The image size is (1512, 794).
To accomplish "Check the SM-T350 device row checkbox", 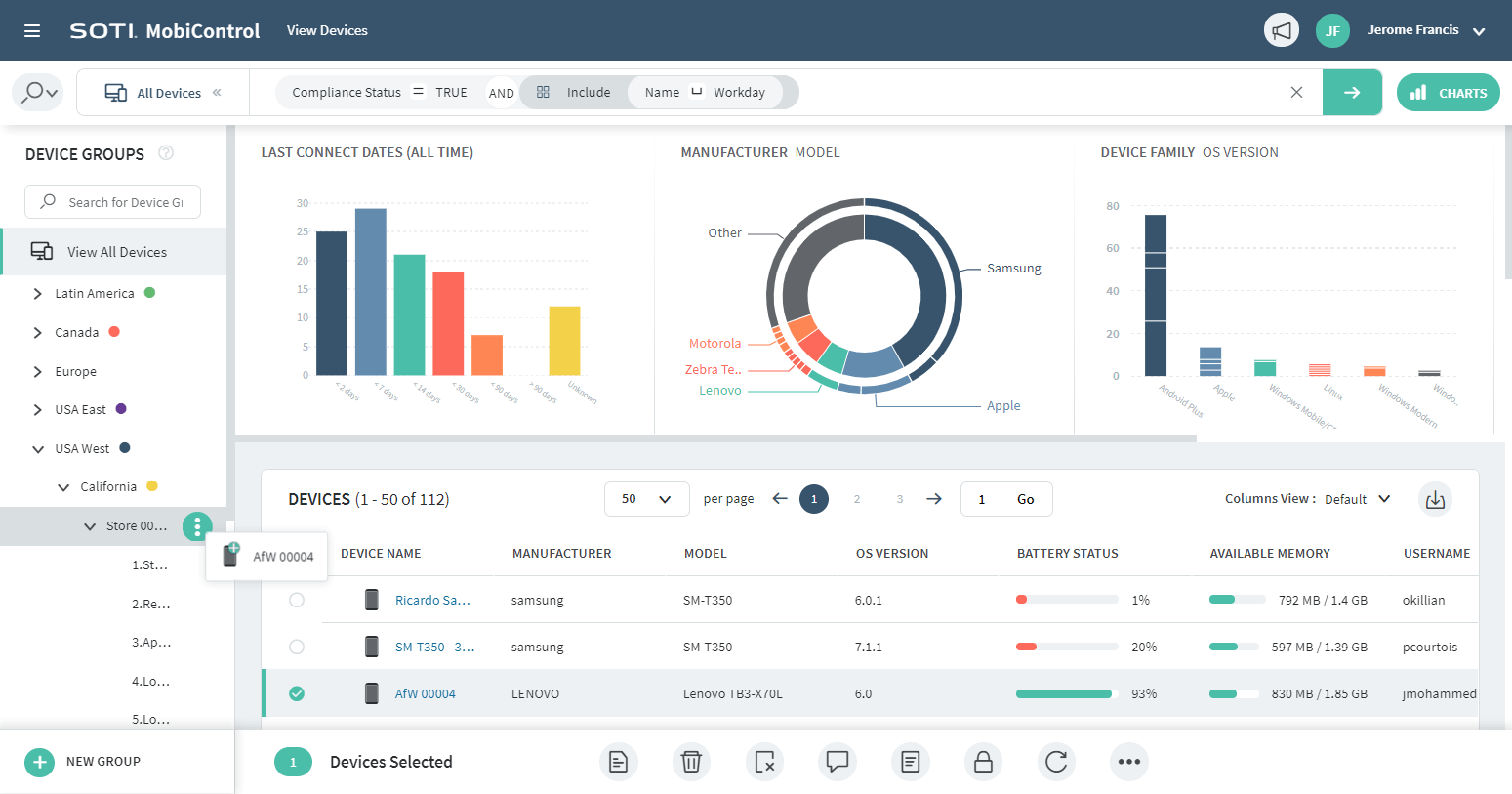I will coord(297,647).
